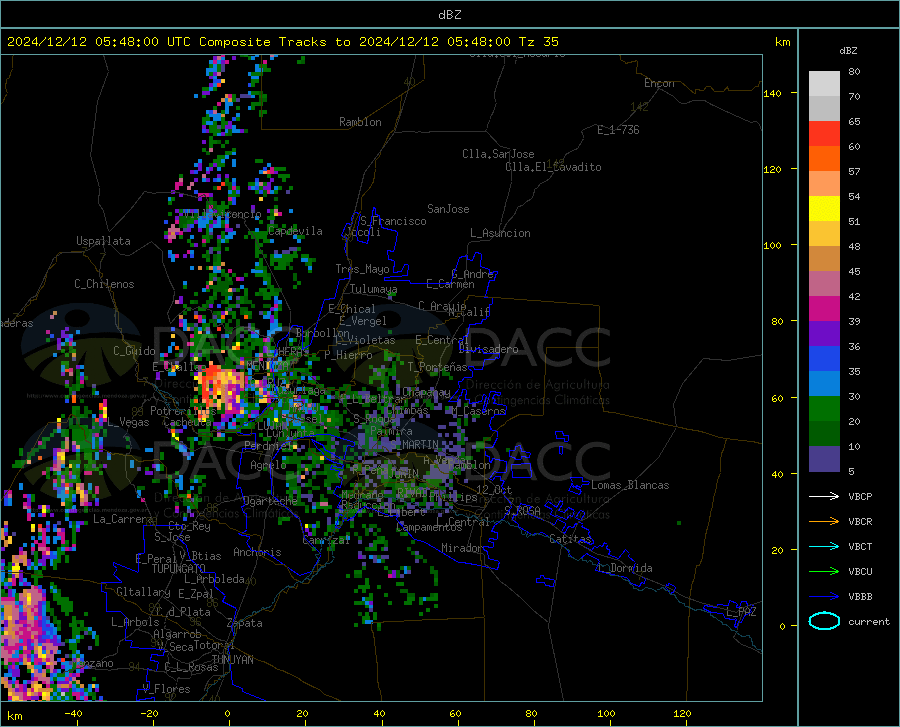Viewport: 900px width, 727px height.
Task: Click the 'Capdevila' place label
Action: [x=296, y=231]
